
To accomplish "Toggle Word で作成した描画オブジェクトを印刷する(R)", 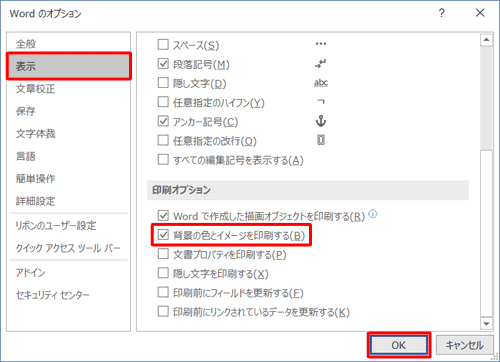I will [x=163, y=215].
